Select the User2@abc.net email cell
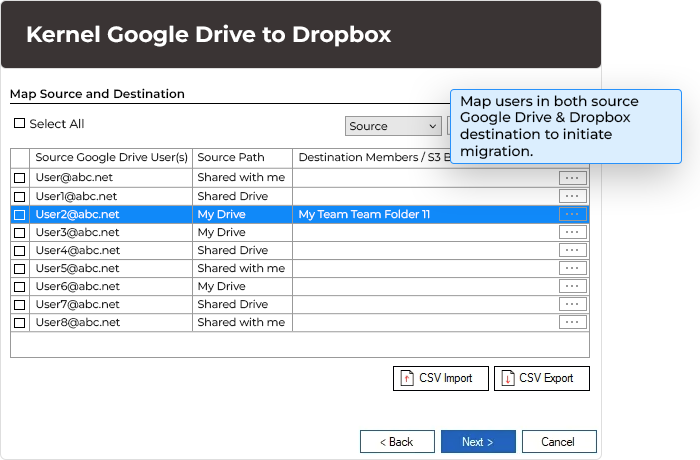The image size is (700, 460). coord(111,214)
